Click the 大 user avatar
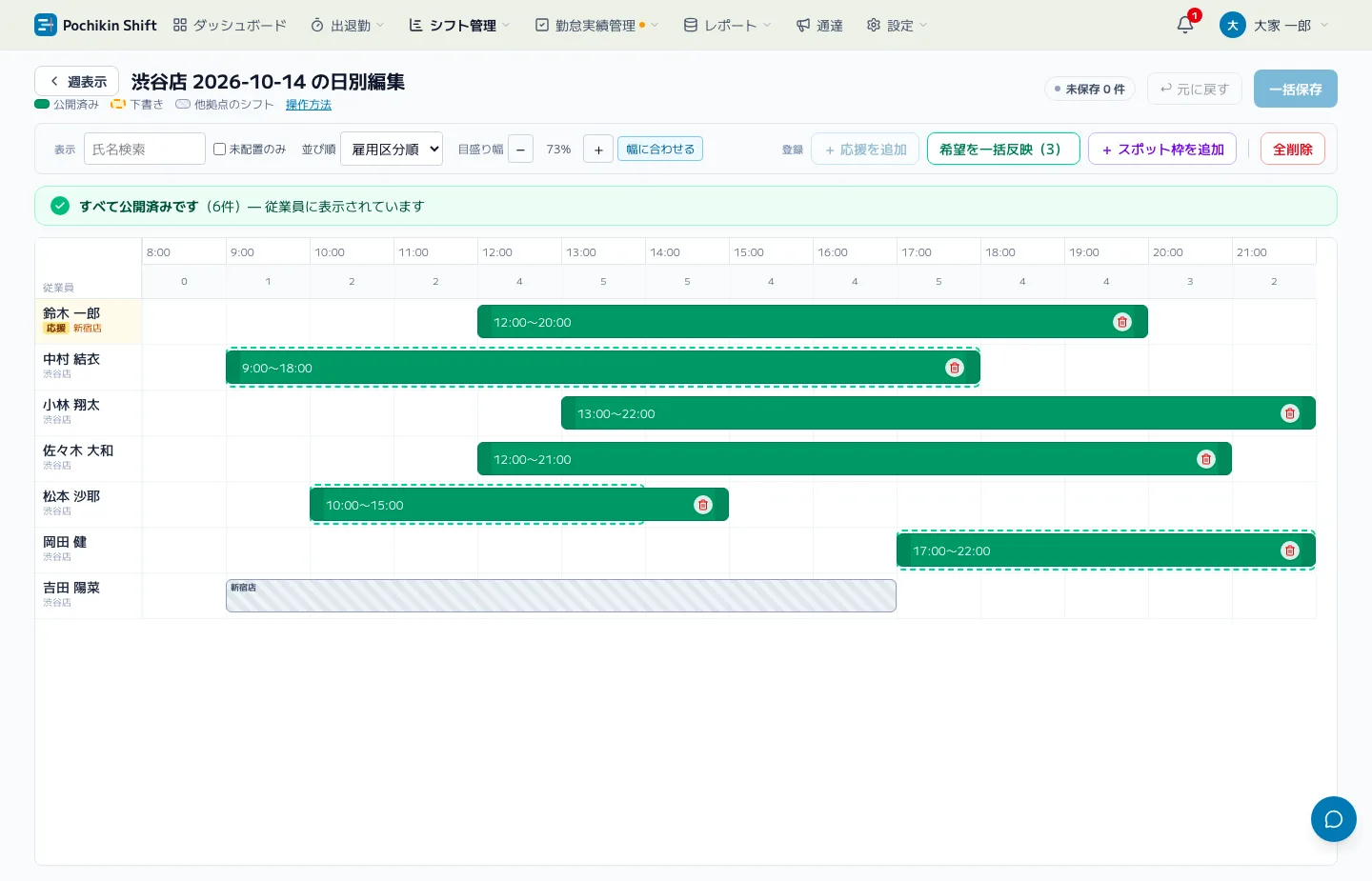 pyautogui.click(x=1232, y=25)
